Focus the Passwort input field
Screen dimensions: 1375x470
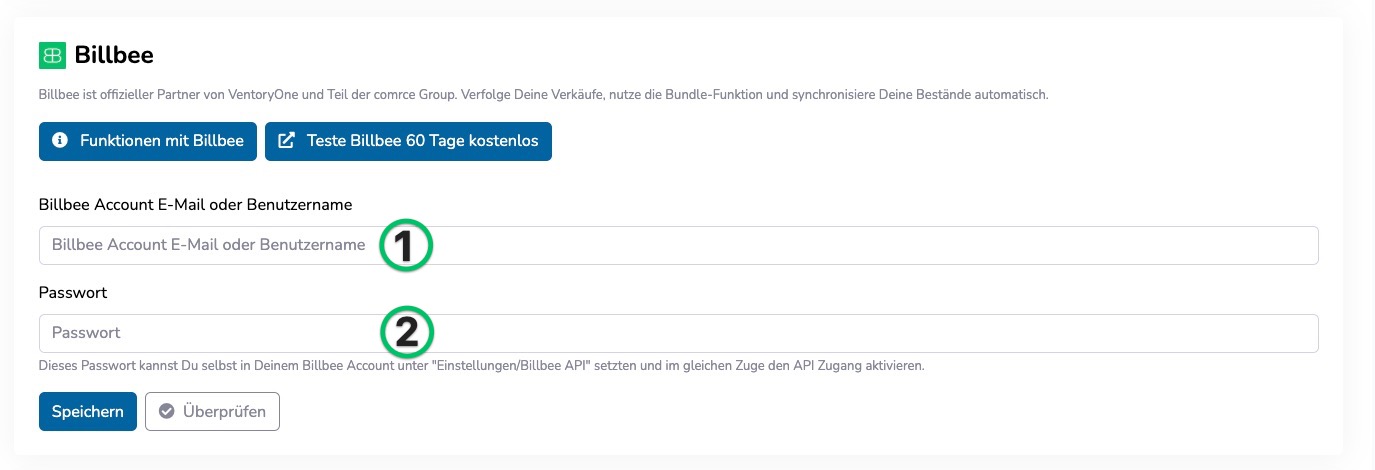click(678, 333)
